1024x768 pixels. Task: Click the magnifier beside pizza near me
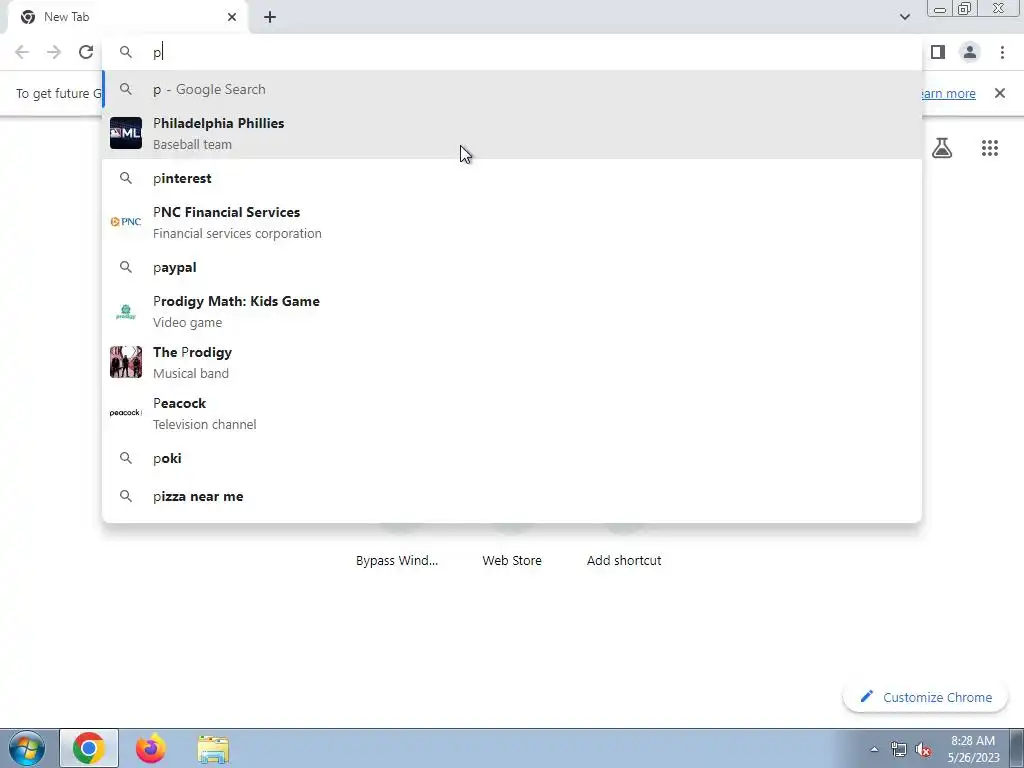(126, 496)
